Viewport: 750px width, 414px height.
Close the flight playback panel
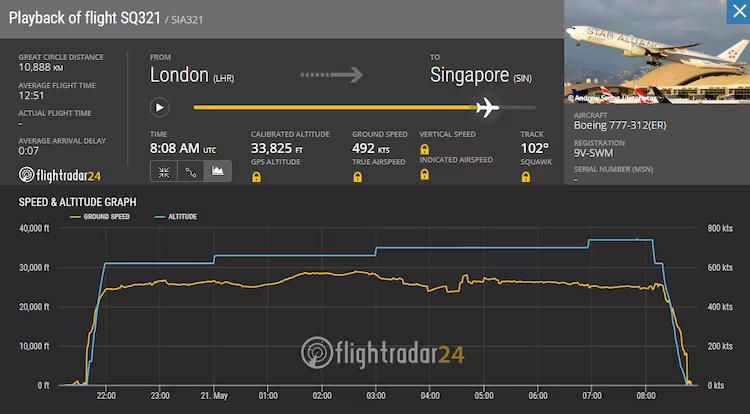click(737, 11)
